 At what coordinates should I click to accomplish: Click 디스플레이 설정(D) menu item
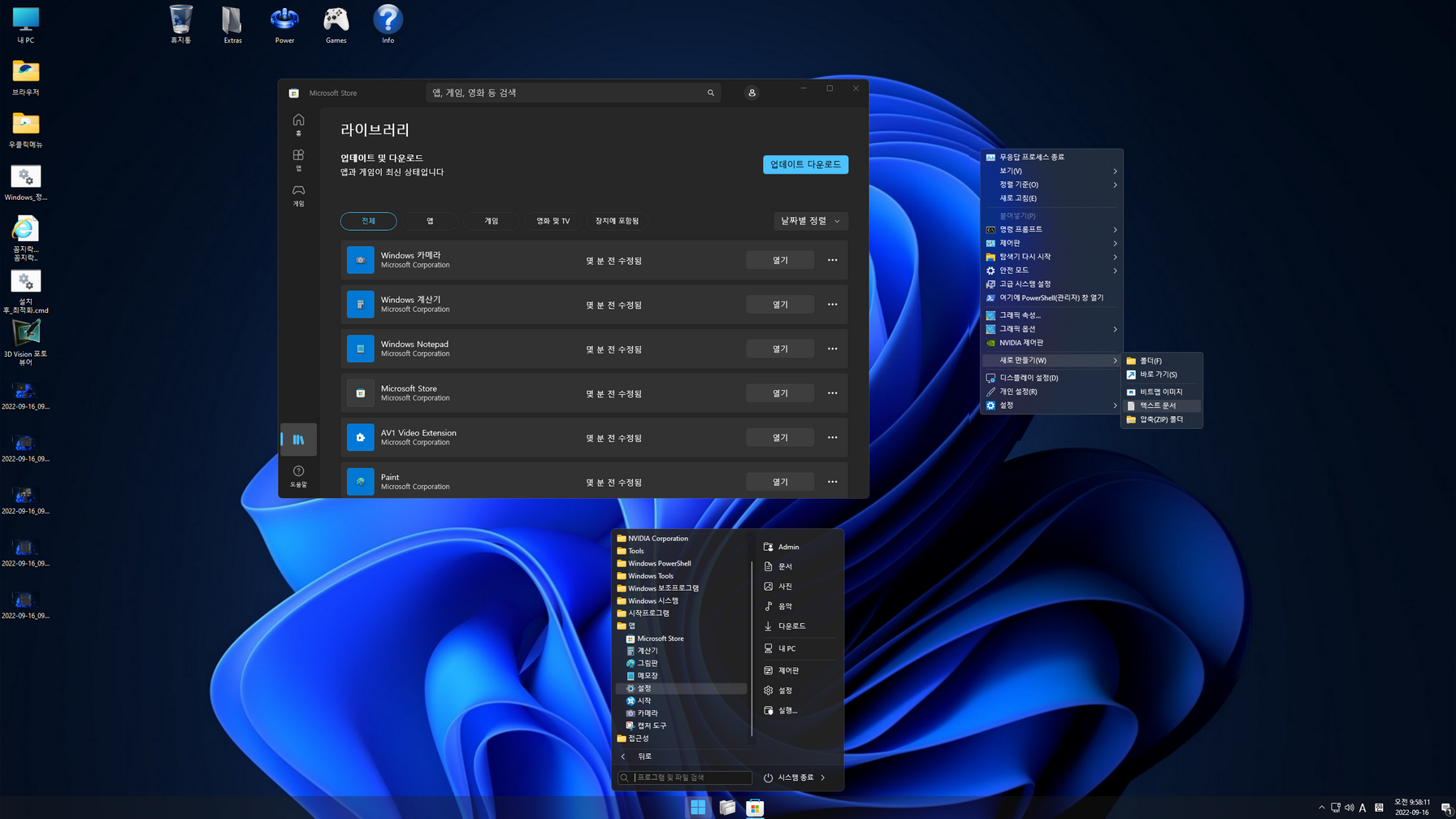[x=1052, y=378]
